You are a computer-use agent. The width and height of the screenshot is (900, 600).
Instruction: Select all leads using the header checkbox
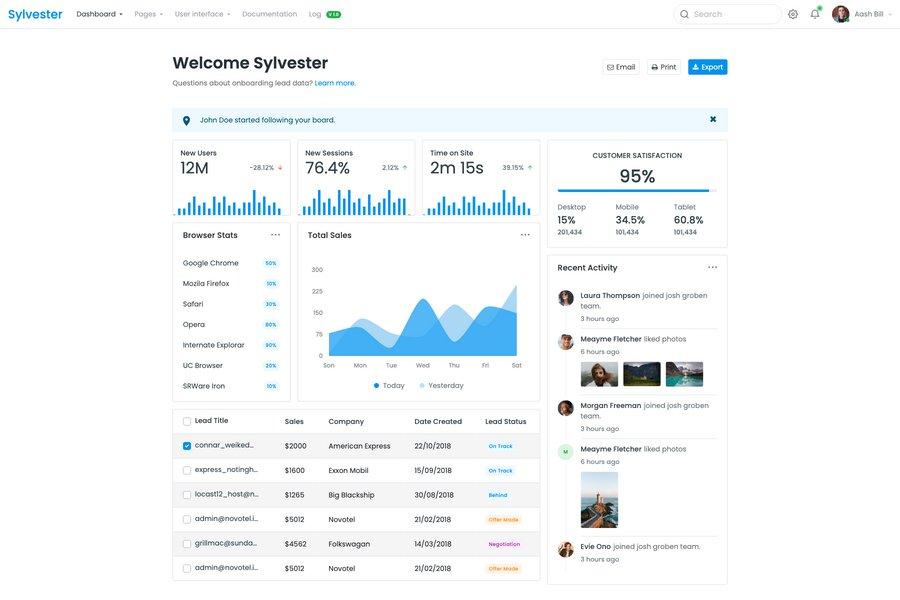[185, 419]
